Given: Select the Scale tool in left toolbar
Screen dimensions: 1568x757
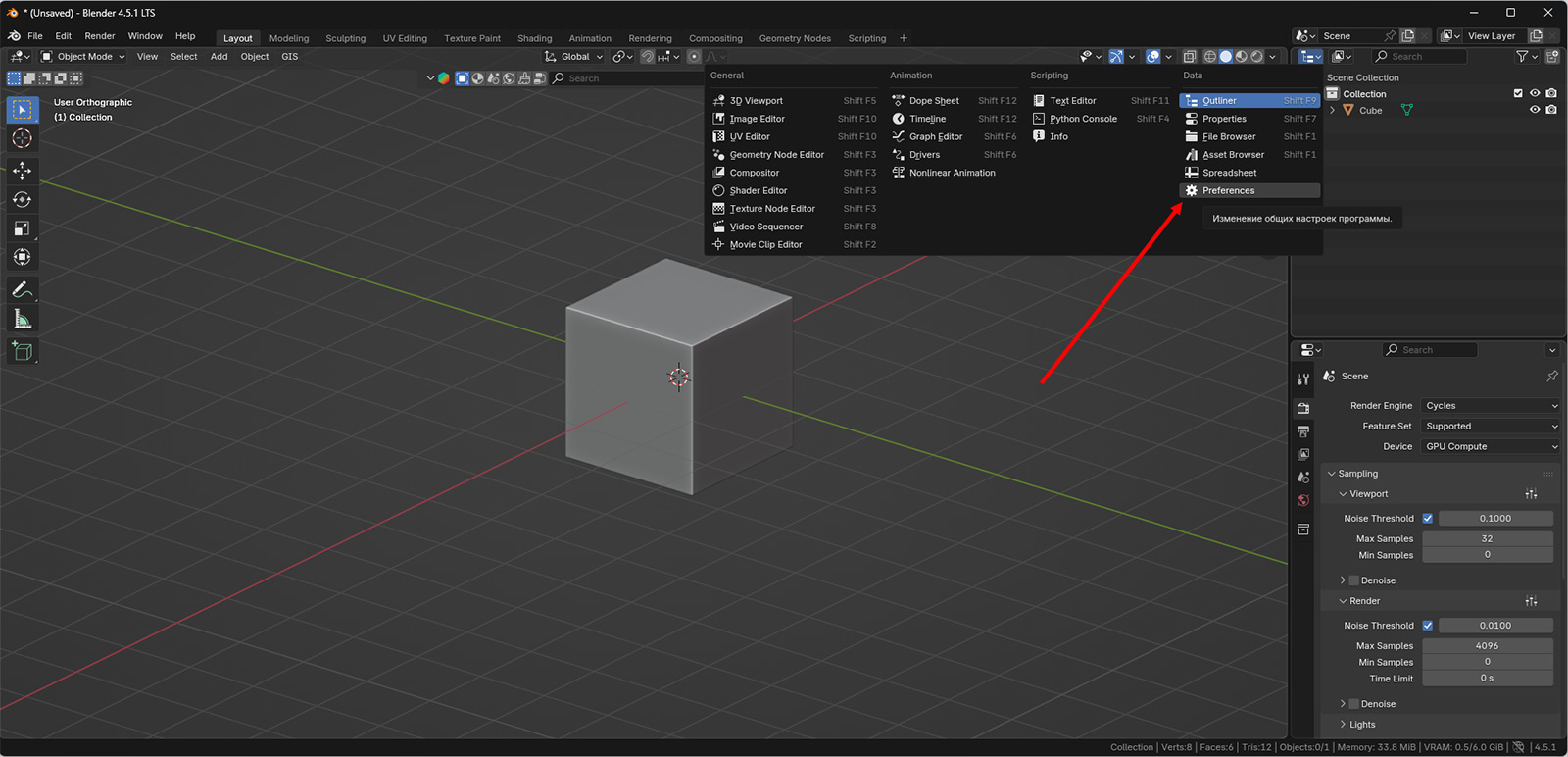Looking at the screenshot, I should [x=22, y=228].
